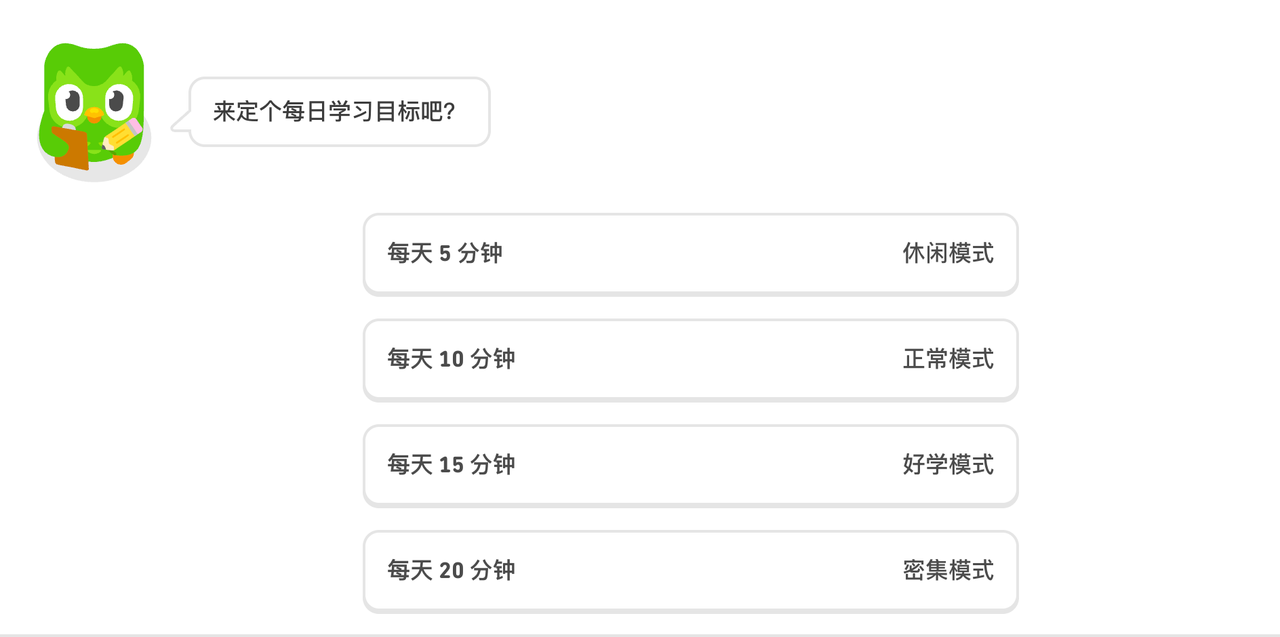Viewport: 1280px width, 637px height.
Task: Select the 好学模式 daily goal option
Action: [690, 464]
